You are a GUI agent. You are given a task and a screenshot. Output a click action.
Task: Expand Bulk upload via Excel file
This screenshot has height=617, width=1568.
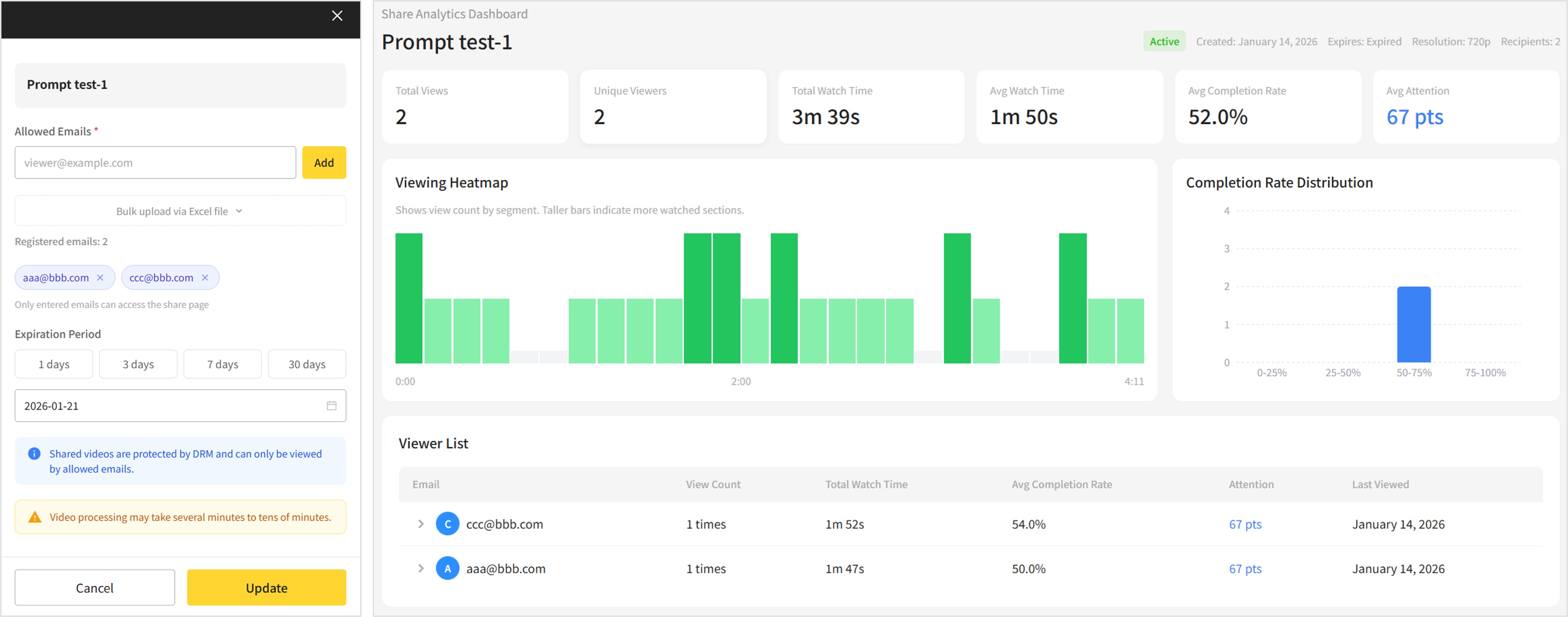pyautogui.click(x=180, y=211)
